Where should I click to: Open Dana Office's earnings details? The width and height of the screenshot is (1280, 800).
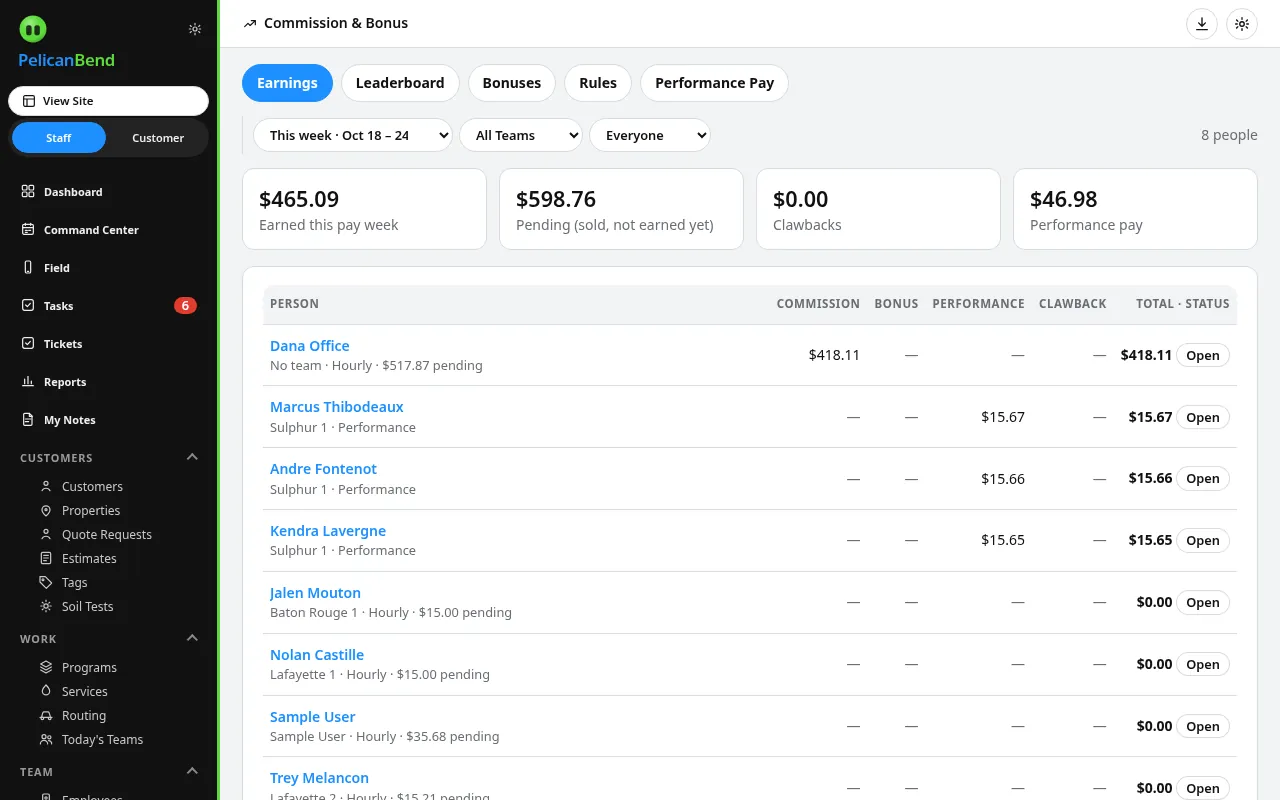[310, 346]
